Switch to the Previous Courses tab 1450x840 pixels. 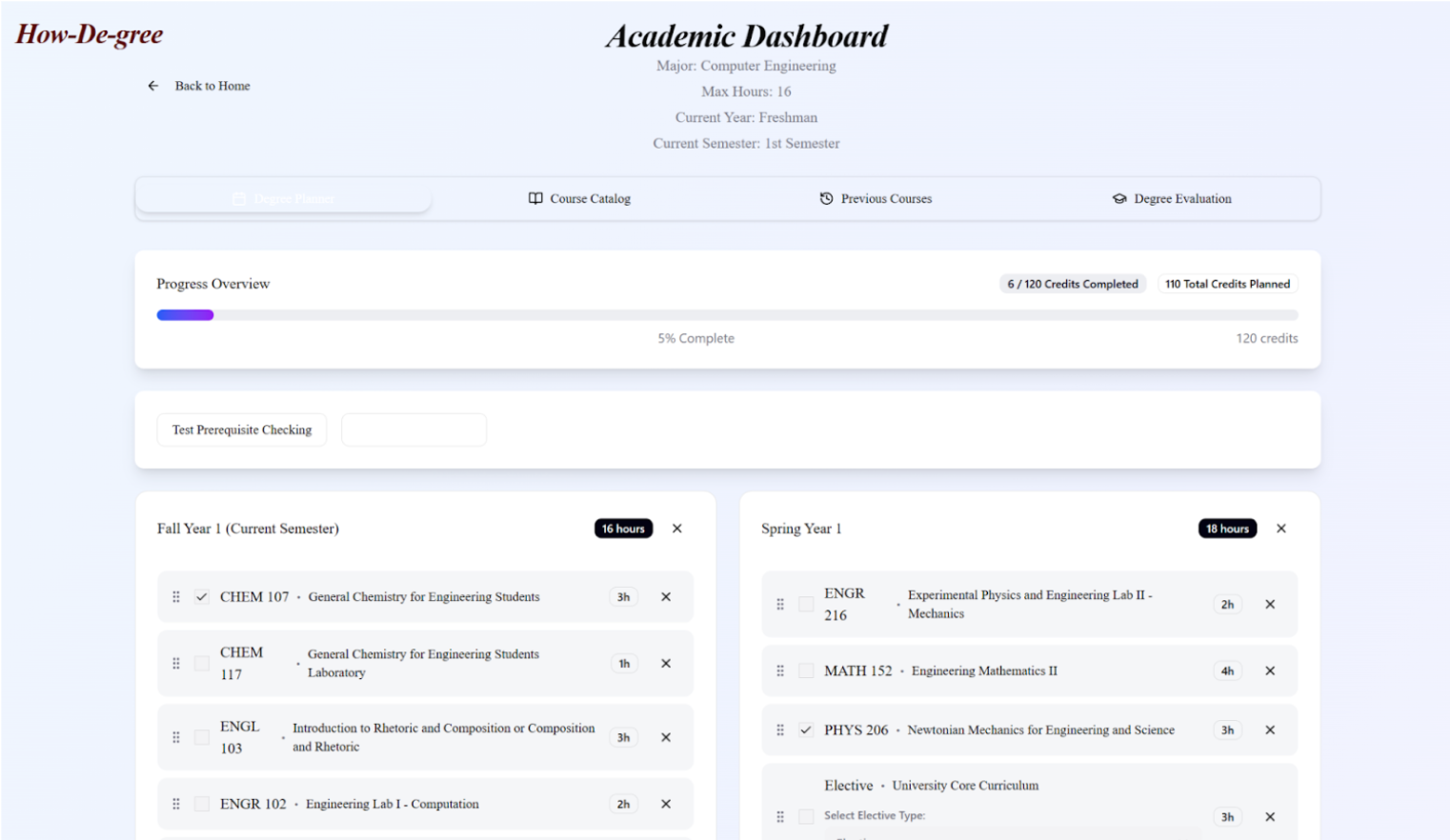pos(876,198)
